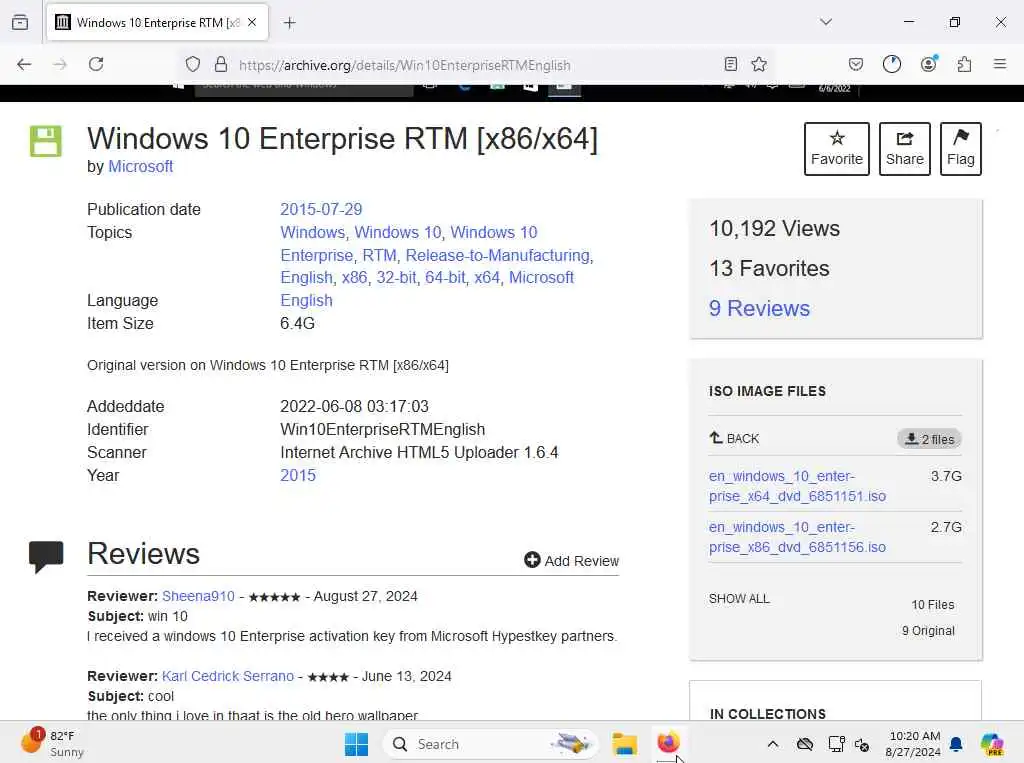The height and width of the screenshot is (763, 1024).
Task: Jump to the 9 Reviews link
Action: coord(759,308)
